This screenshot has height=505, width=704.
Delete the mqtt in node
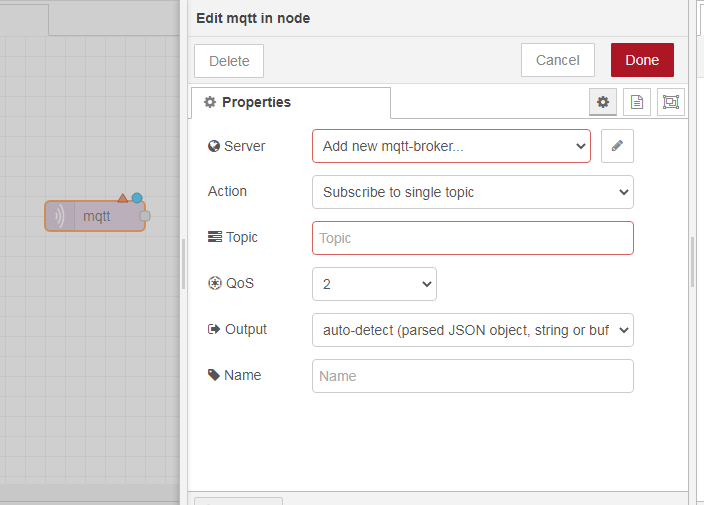[x=229, y=61]
